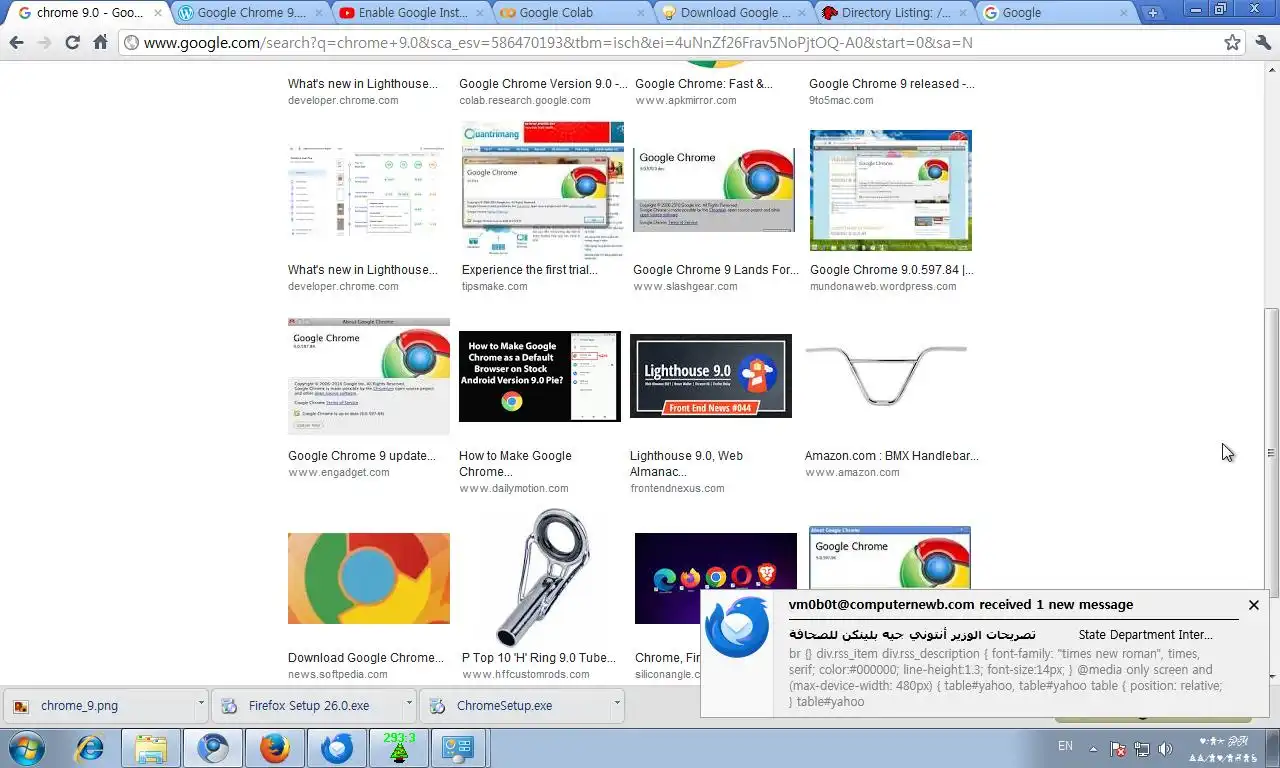The image size is (1280, 768).
Task: Click the page vertical scrollbar thumb
Action: click(x=1271, y=453)
